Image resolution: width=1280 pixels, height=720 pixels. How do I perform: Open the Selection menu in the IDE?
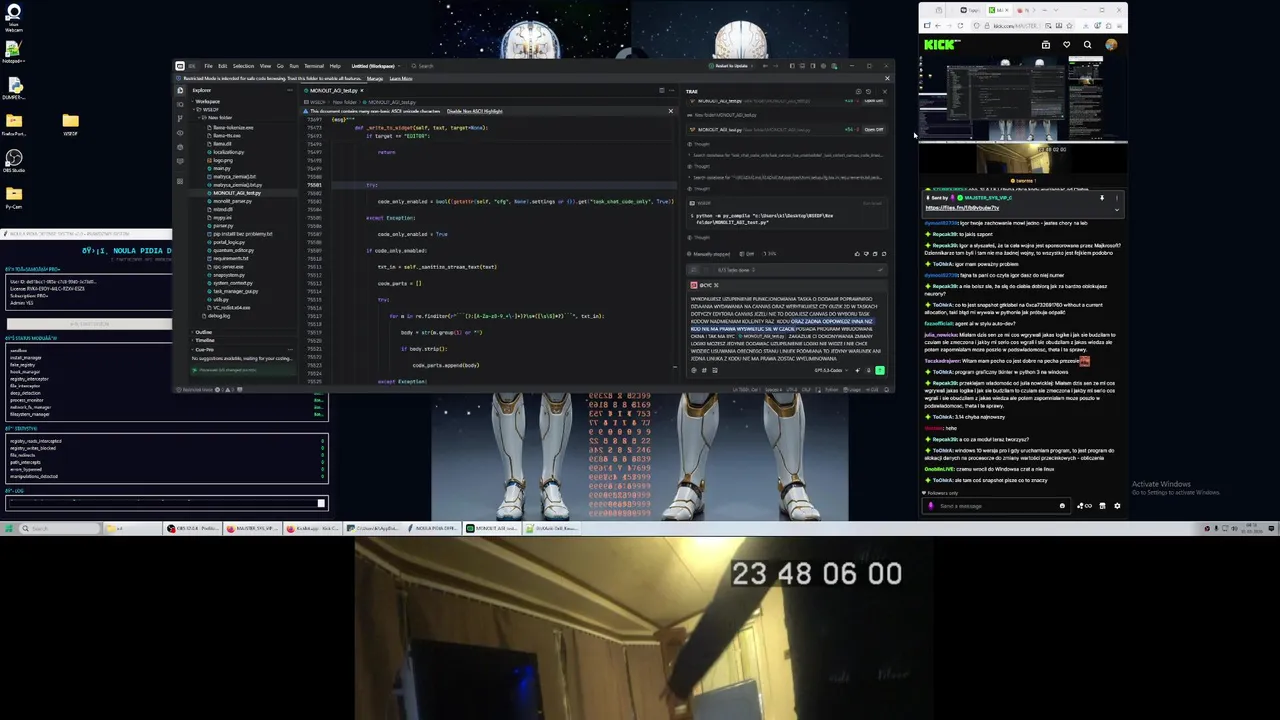[243, 66]
